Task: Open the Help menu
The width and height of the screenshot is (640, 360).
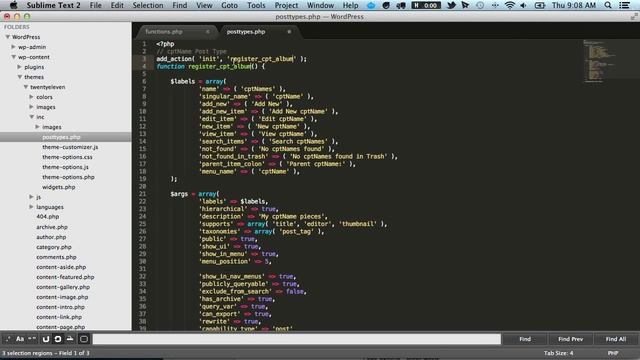Action: pyautogui.click(x=350, y=5)
